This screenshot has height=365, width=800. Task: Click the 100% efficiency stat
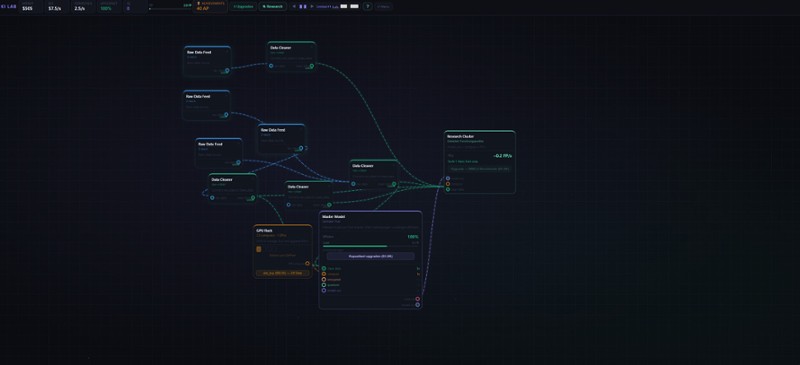coord(110,7)
